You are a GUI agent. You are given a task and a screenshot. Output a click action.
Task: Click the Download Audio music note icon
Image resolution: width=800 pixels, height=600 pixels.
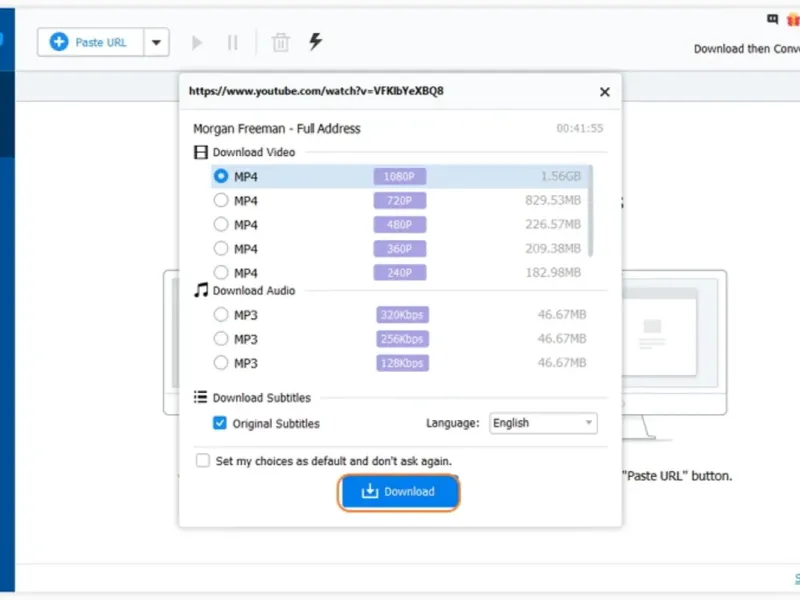[x=201, y=290]
